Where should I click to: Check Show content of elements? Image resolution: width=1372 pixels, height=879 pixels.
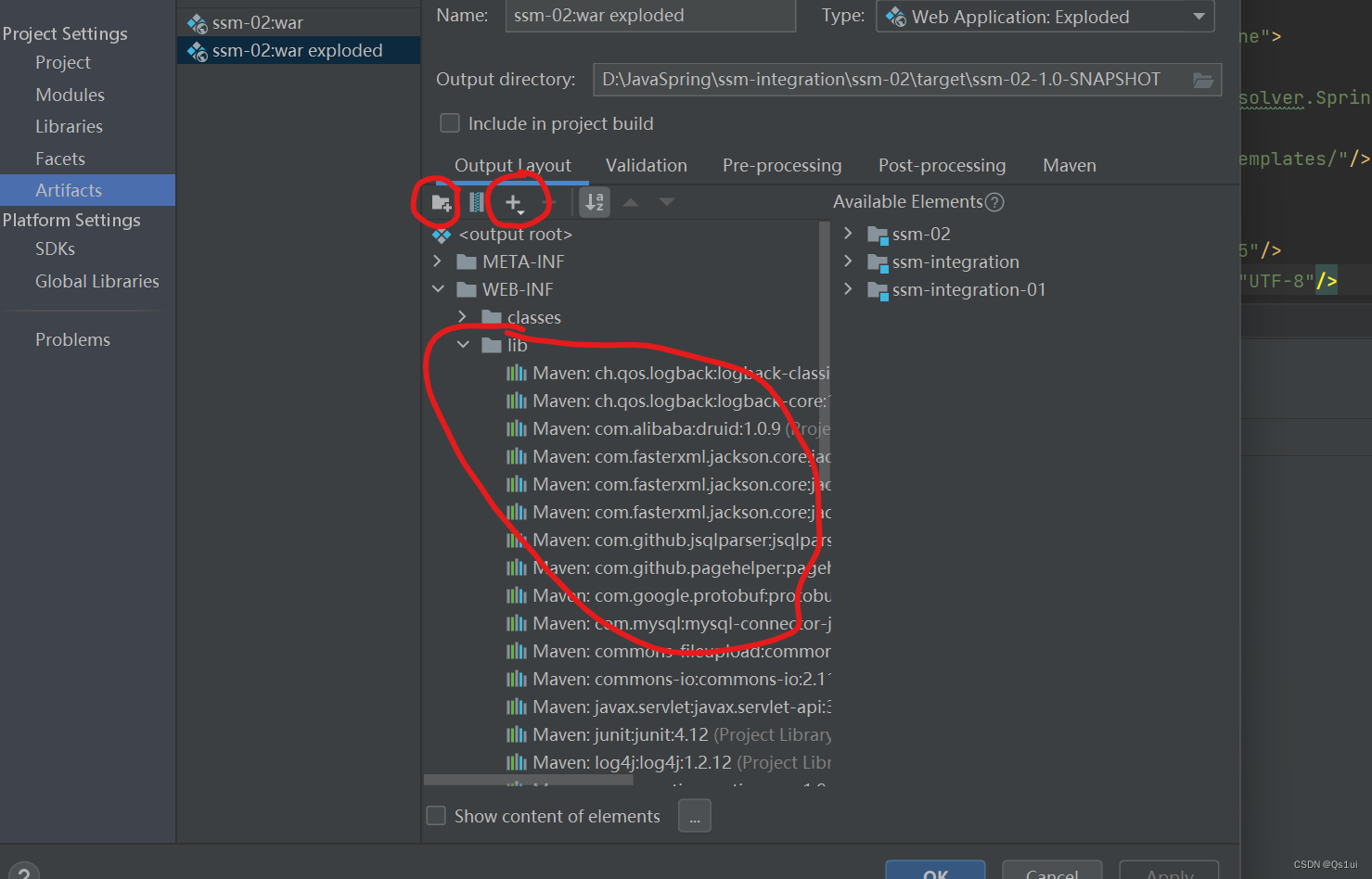[x=435, y=815]
